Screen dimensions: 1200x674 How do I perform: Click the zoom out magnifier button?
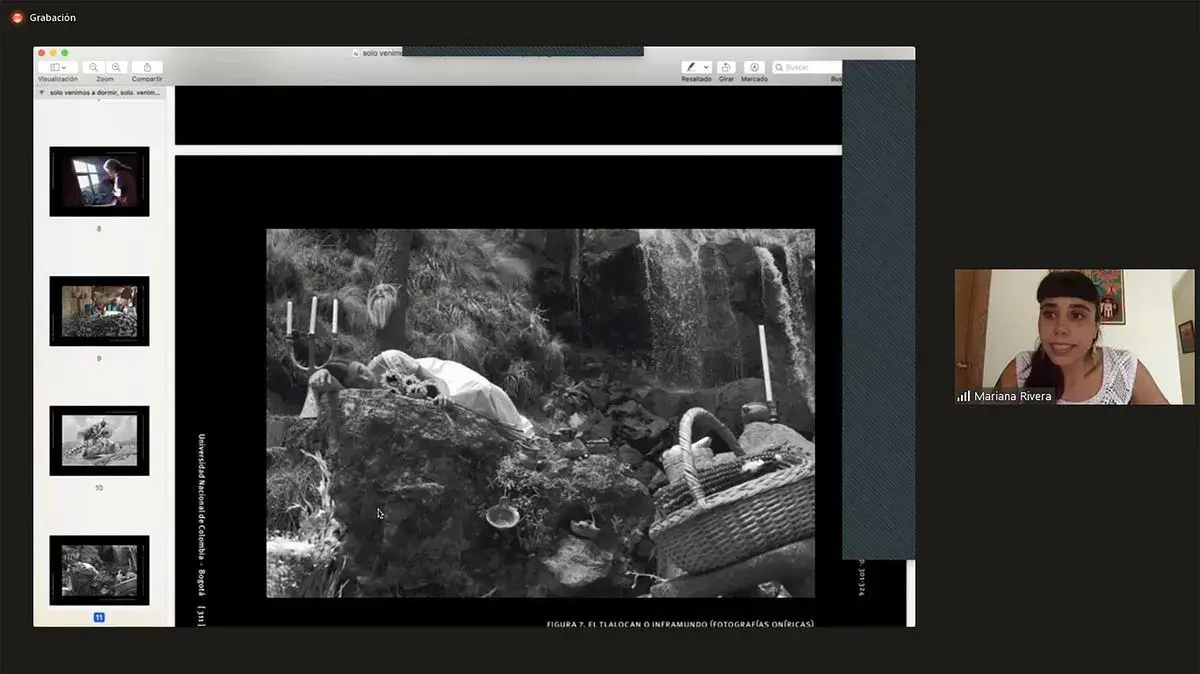94,67
